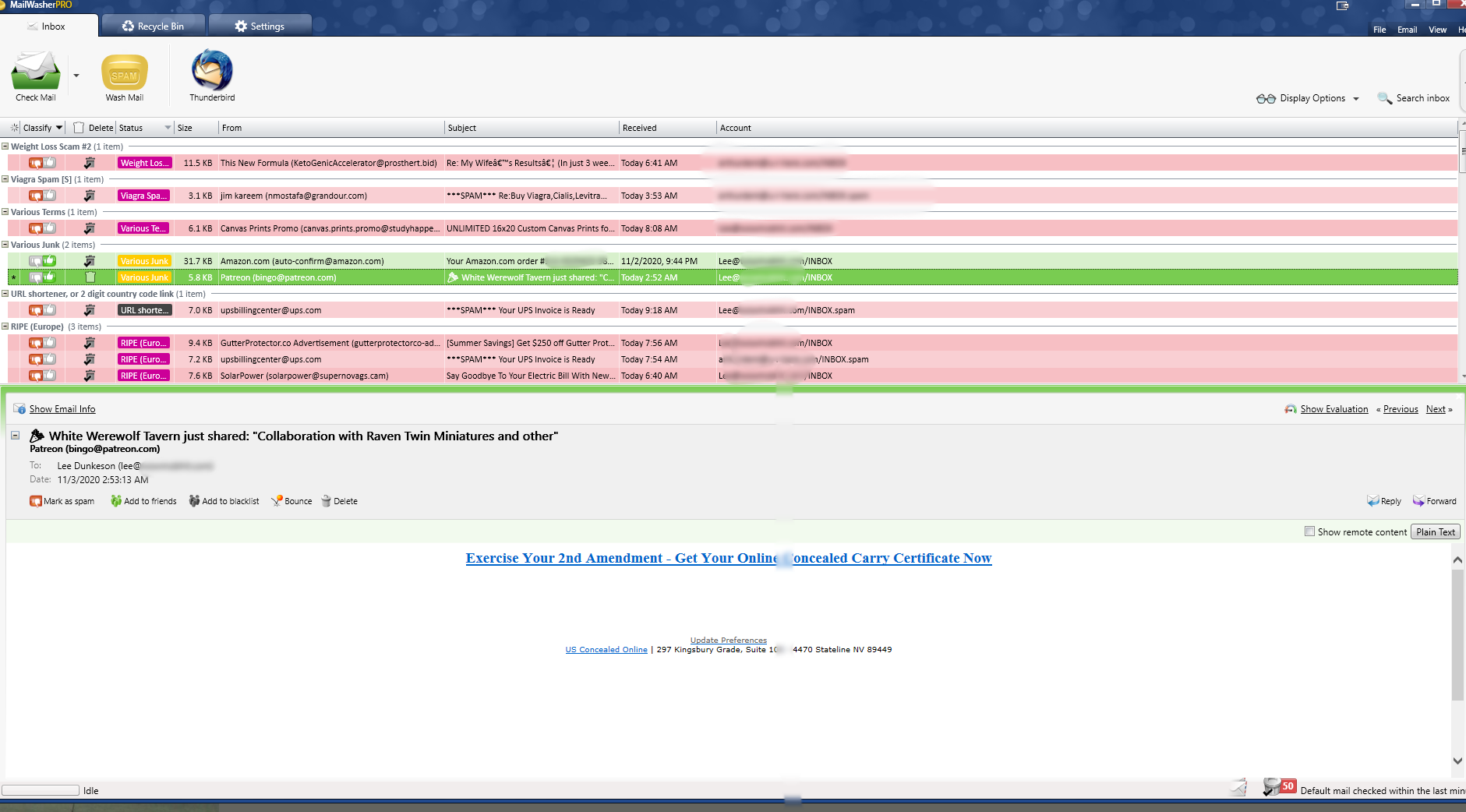The height and width of the screenshot is (812, 1466).
Task: Collapse the Various Terms group
Action: pos(5,212)
